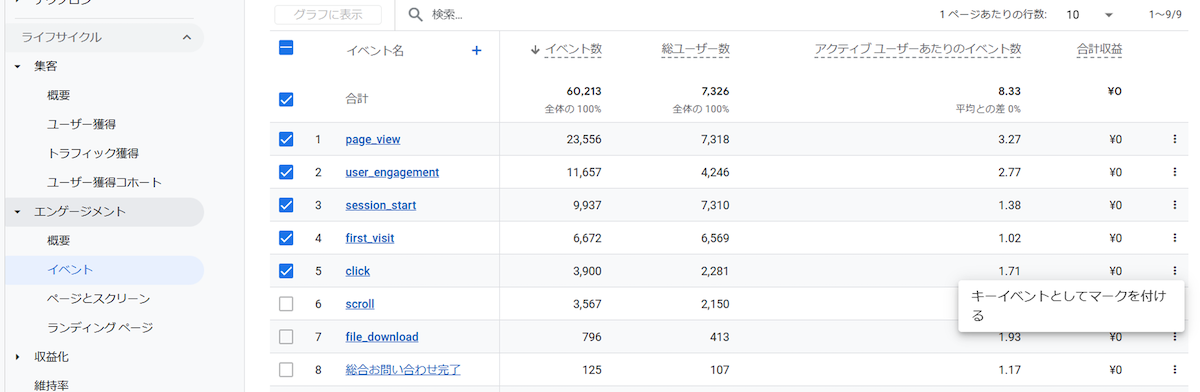Open ランディング ページ report
1200x392 pixels.
coord(99,328)
